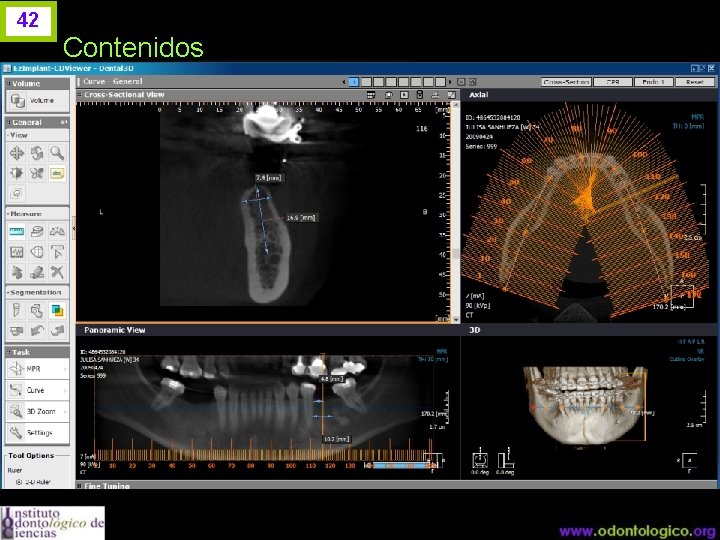Click the play icon in Cross-Sectional View toolbar

tap(404, 95)
